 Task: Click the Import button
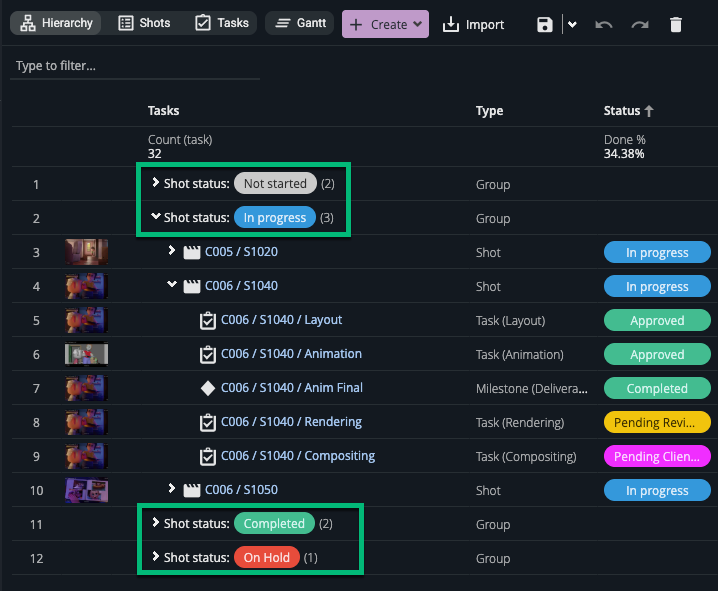click(474, 25)
